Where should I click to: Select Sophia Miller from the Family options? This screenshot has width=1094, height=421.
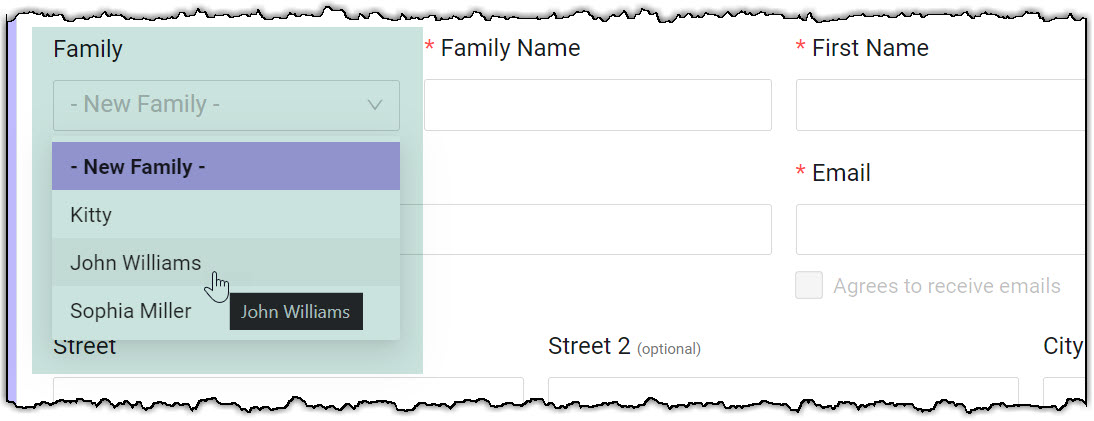(x=131, y=311)
